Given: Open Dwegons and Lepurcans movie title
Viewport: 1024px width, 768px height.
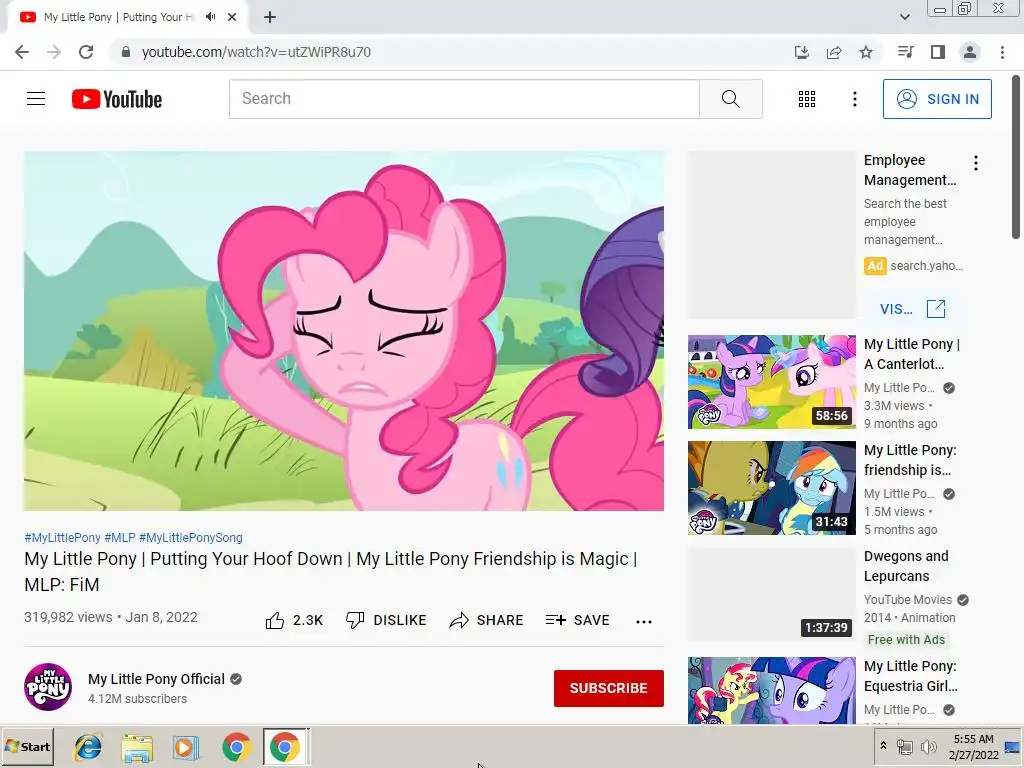Looking at the screenshot, I should click(906, 566).
